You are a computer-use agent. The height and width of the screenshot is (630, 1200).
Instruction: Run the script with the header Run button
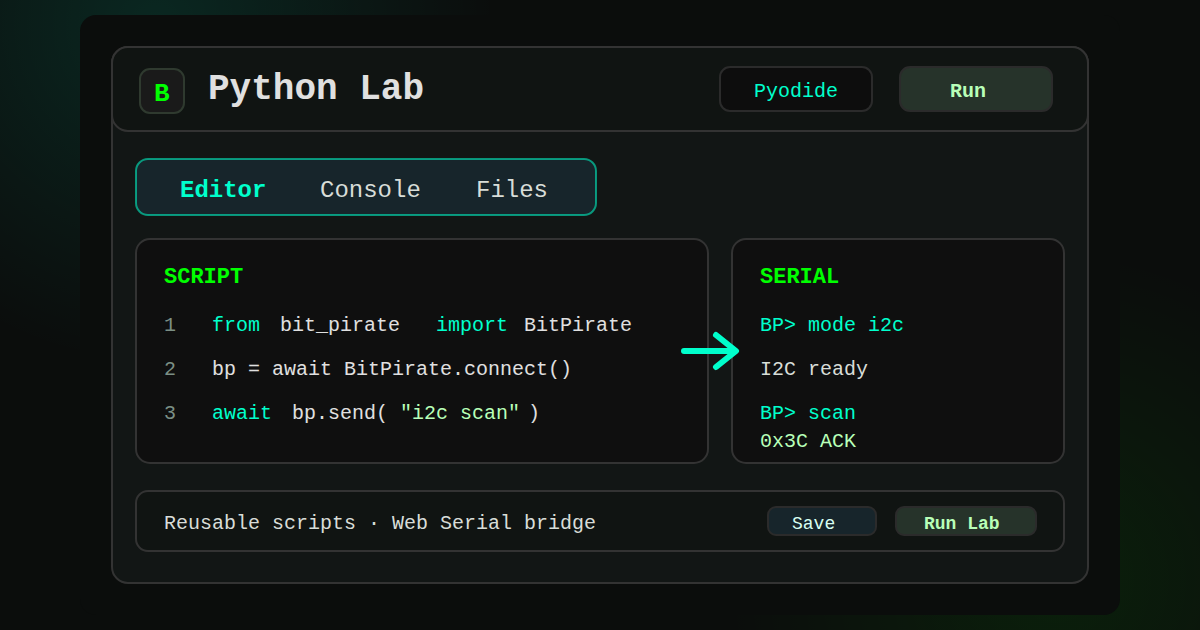pyautogui.click(x=976, y=90)
